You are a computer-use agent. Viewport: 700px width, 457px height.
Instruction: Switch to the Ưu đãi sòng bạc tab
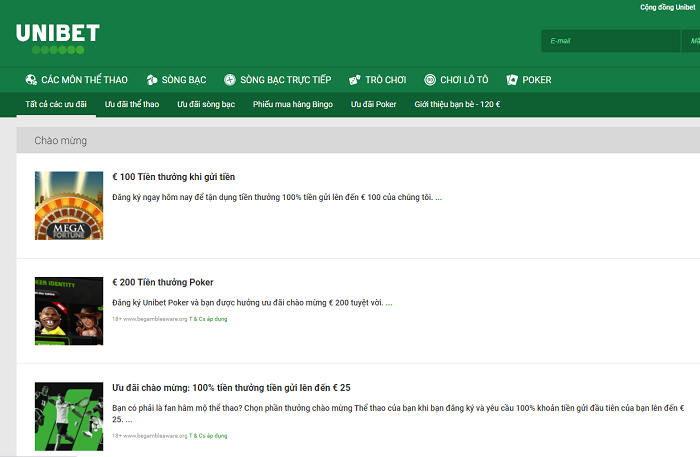point(206,104)
